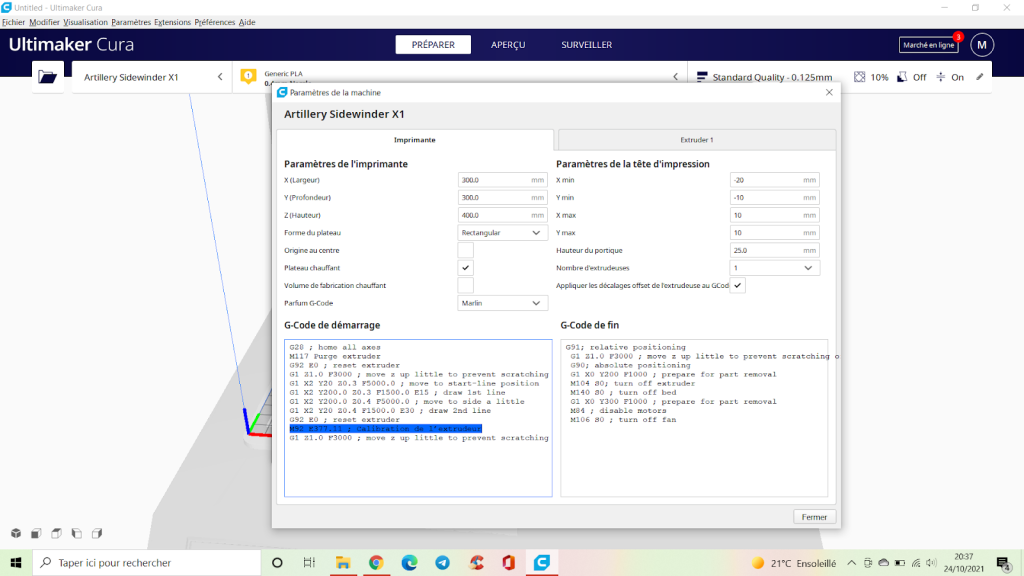The height and width of the screenshot is (576, 1024).
Task: Click the volume icon in system tray
Action: pyautogui.click(x=931, y=563)
